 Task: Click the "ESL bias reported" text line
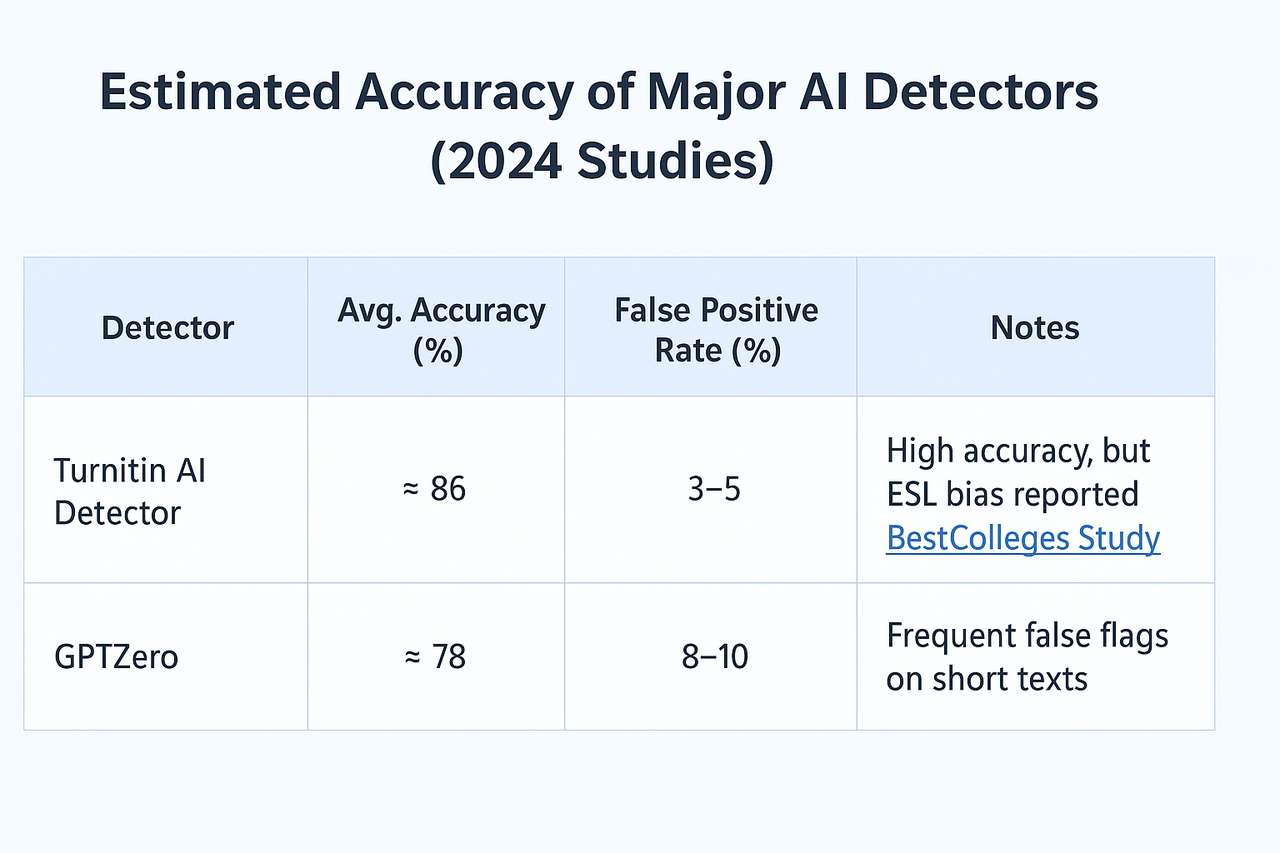tap(1012, 494)
